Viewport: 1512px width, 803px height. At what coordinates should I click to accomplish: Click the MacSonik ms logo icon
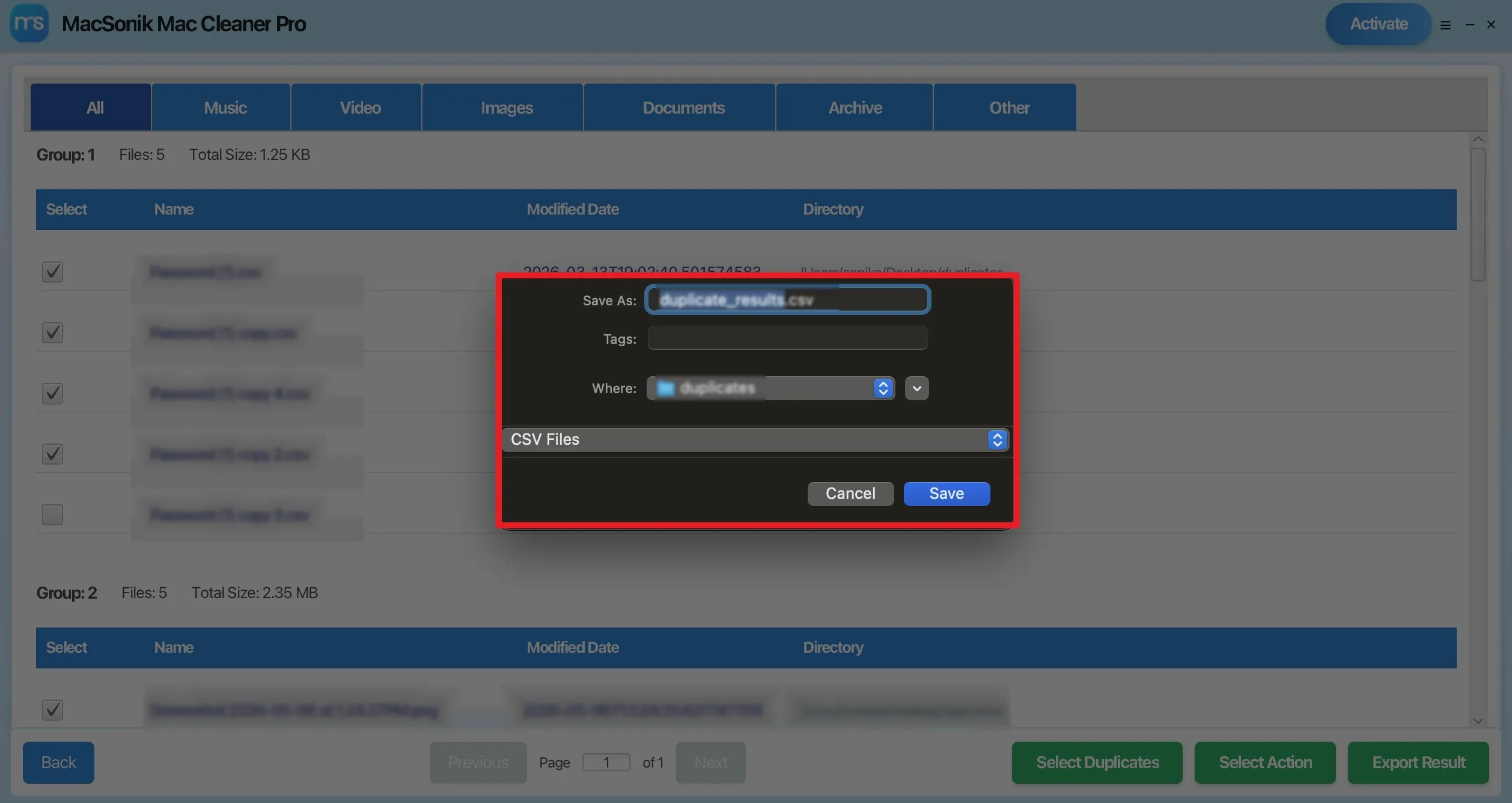tap(29, 23)
